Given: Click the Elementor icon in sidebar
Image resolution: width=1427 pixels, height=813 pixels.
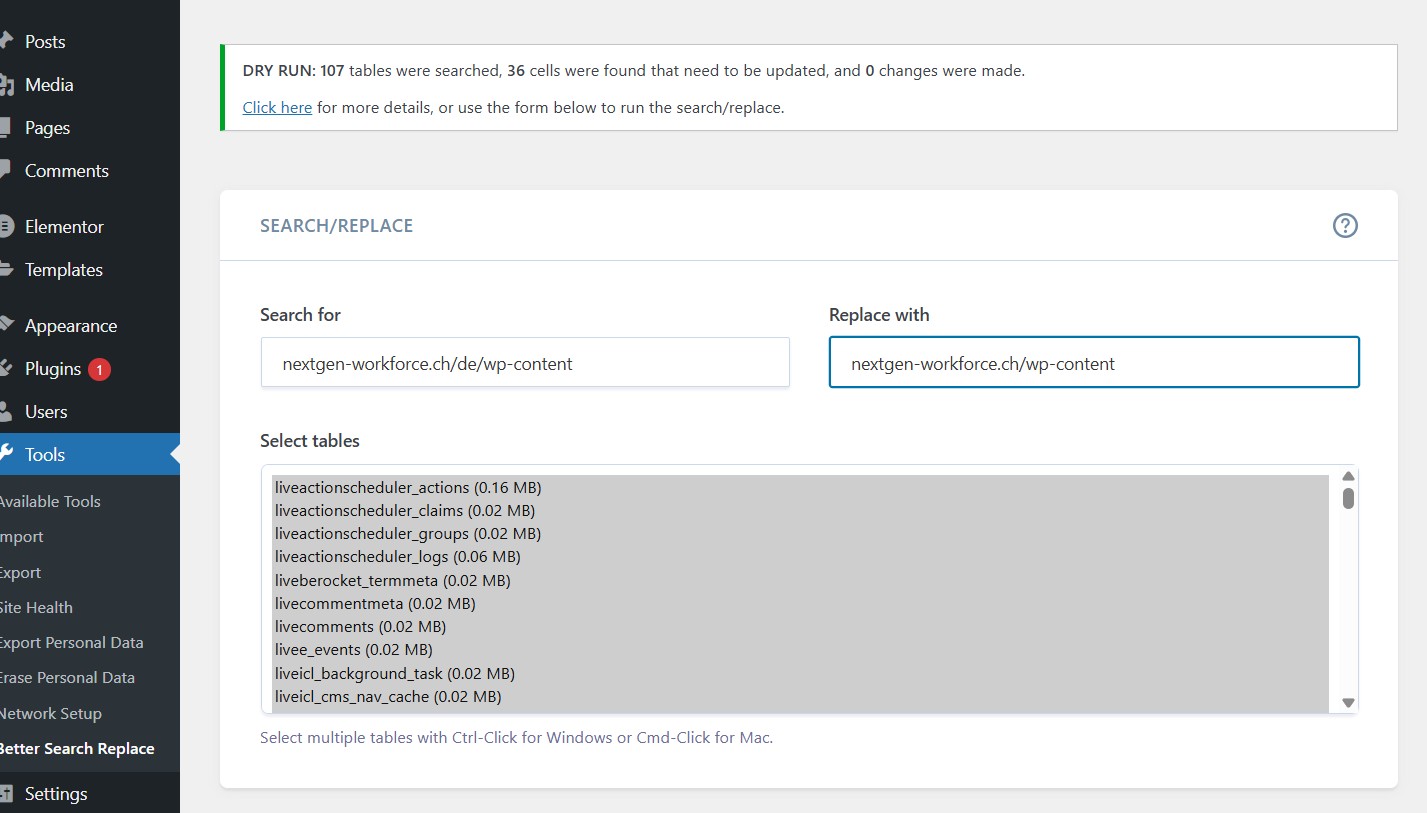Looking at the screenshot, I should click(5, 227).
